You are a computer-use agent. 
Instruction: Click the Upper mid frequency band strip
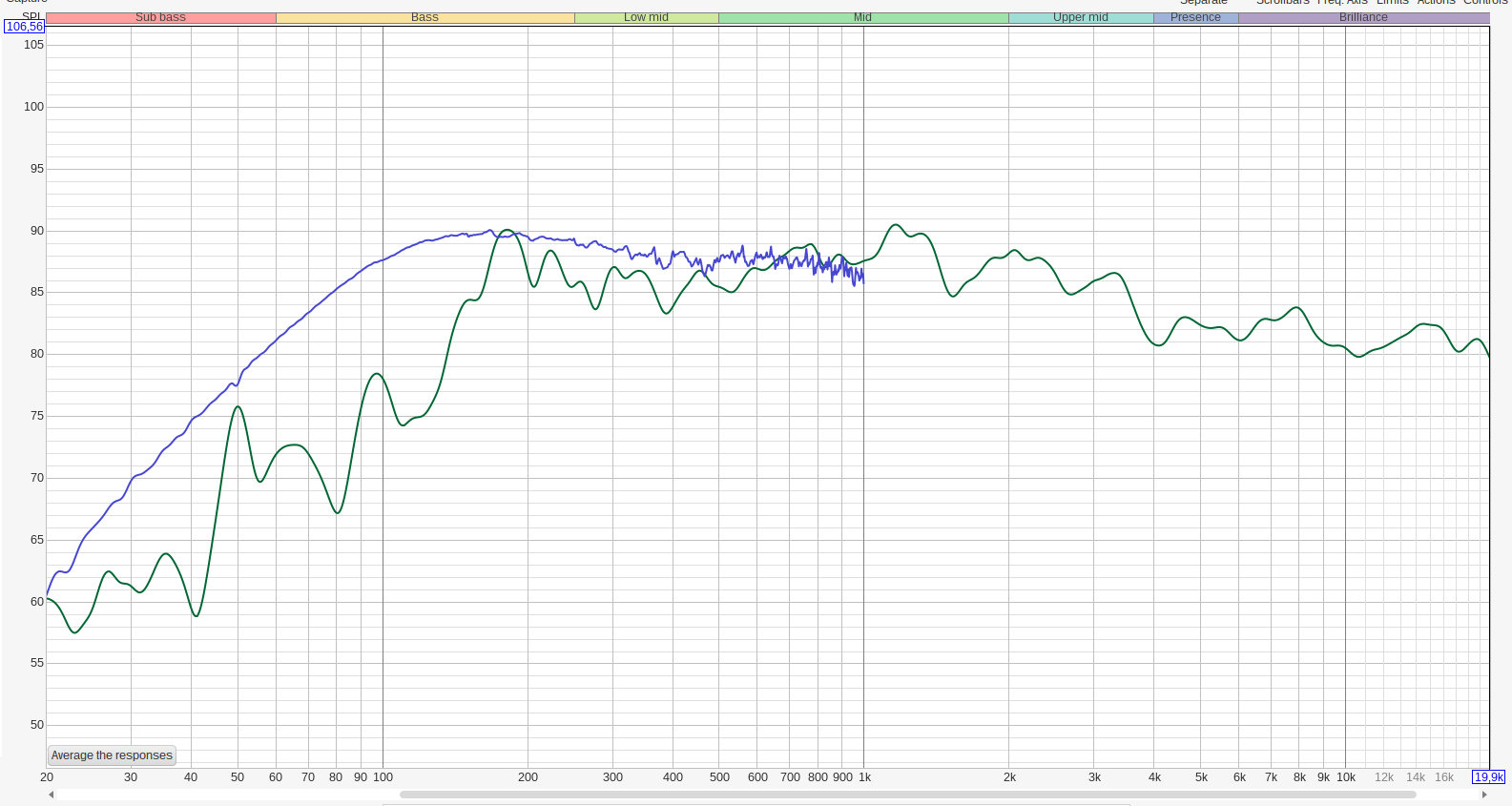point(1081,17)
